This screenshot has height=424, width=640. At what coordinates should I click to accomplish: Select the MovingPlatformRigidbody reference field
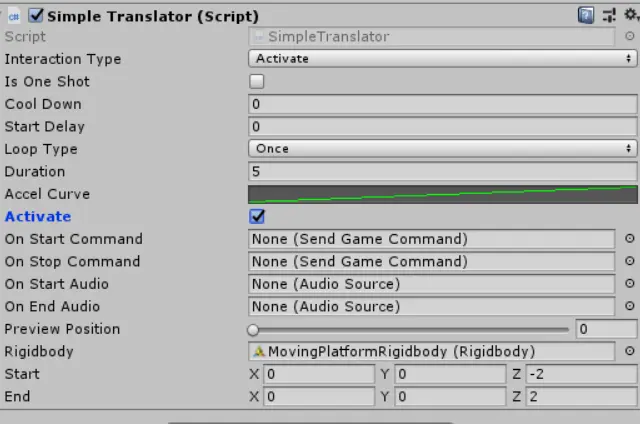point(431,351)
